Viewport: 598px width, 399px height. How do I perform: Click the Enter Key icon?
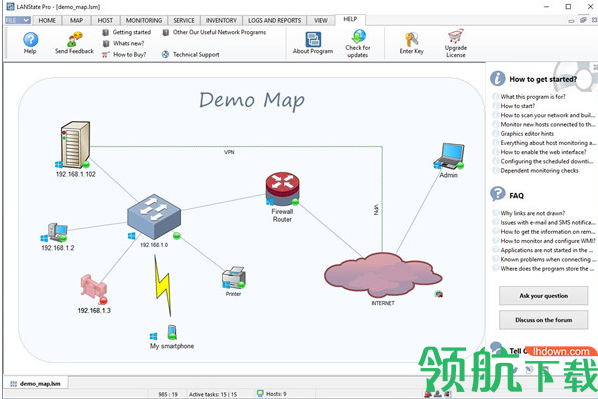click(412, 39)
